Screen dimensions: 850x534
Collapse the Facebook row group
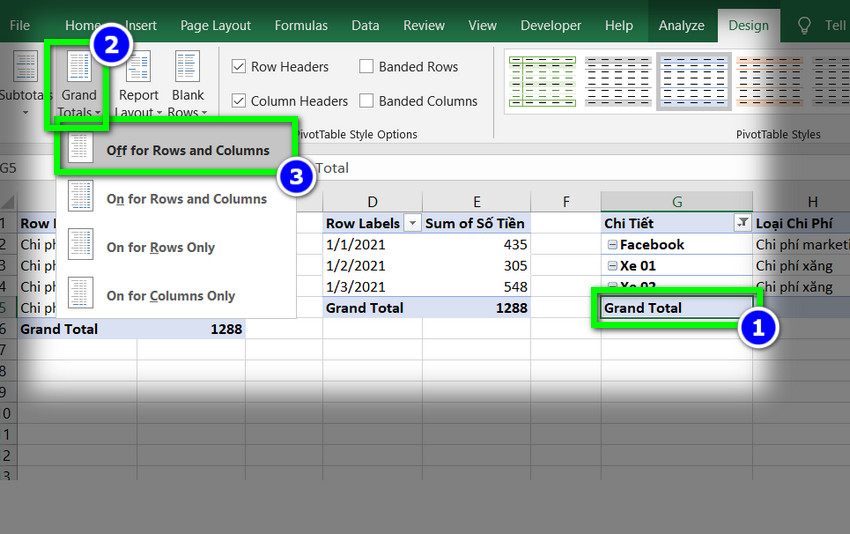(x=612, y=245)
